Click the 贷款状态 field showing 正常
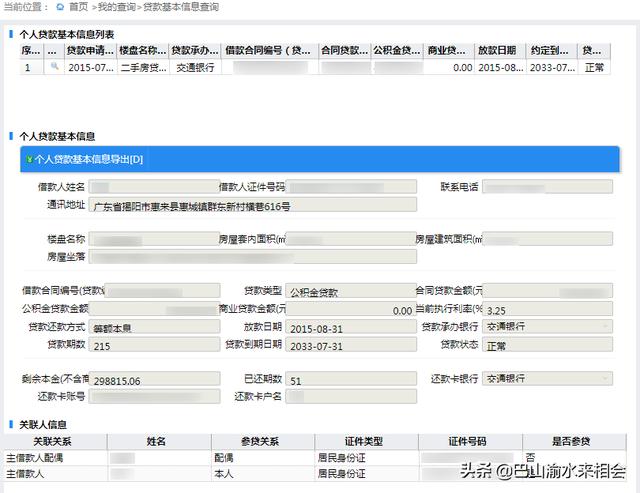The width and height of the screenshot is (640, 493). click(x=547, y=345)
